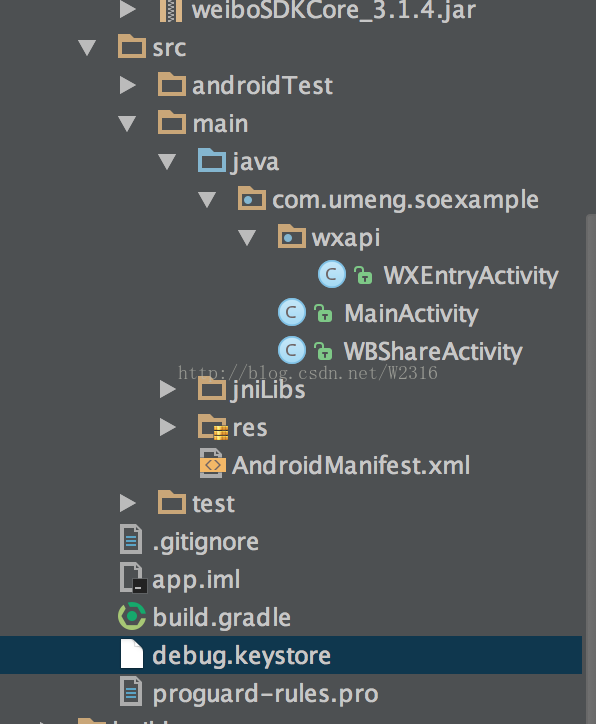Select the androidTest folder label
Image resolution: width=596 pixels, height=724 pixels.
[x=262, y=86]
